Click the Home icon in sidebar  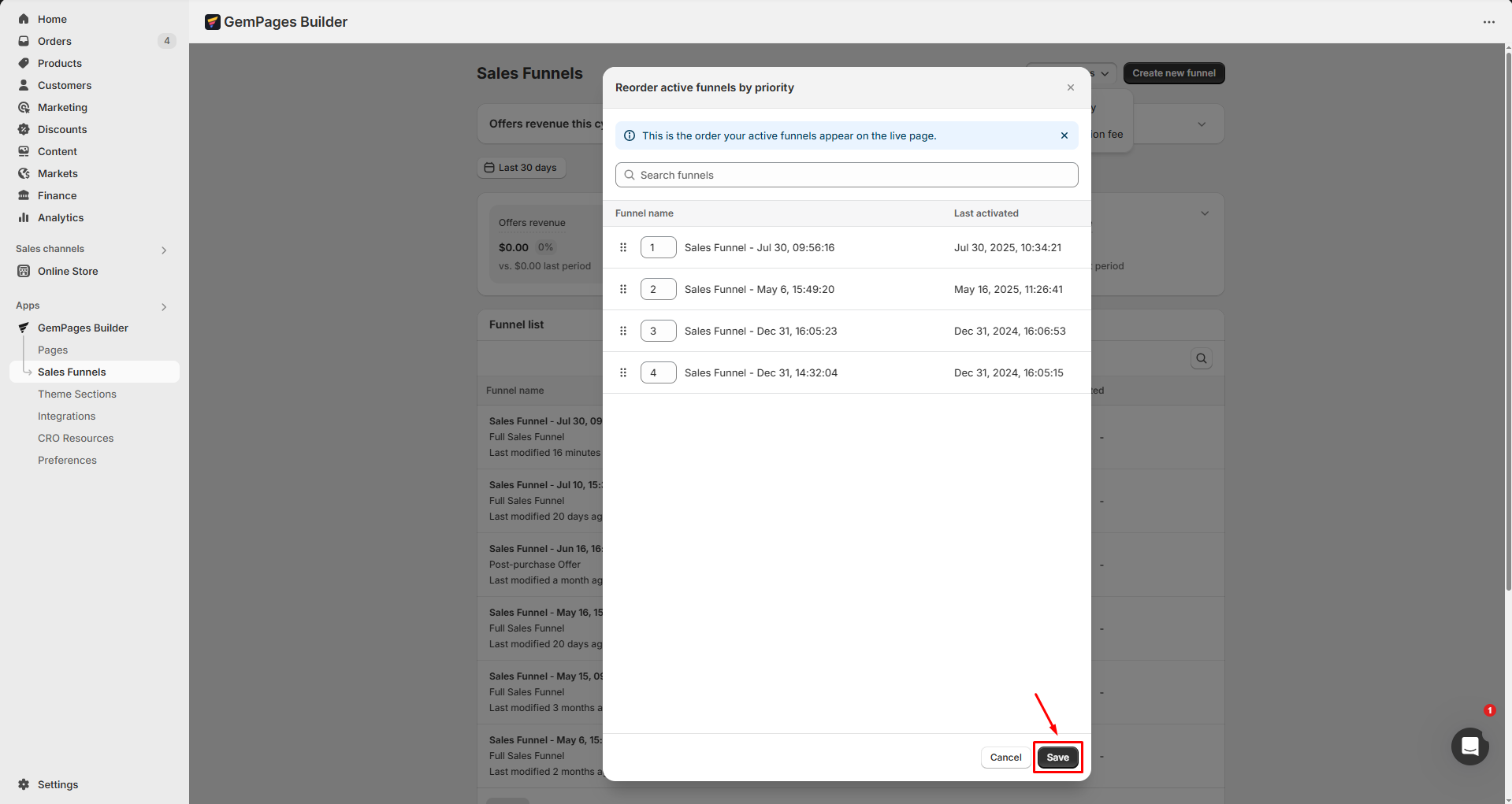point(24,19)
